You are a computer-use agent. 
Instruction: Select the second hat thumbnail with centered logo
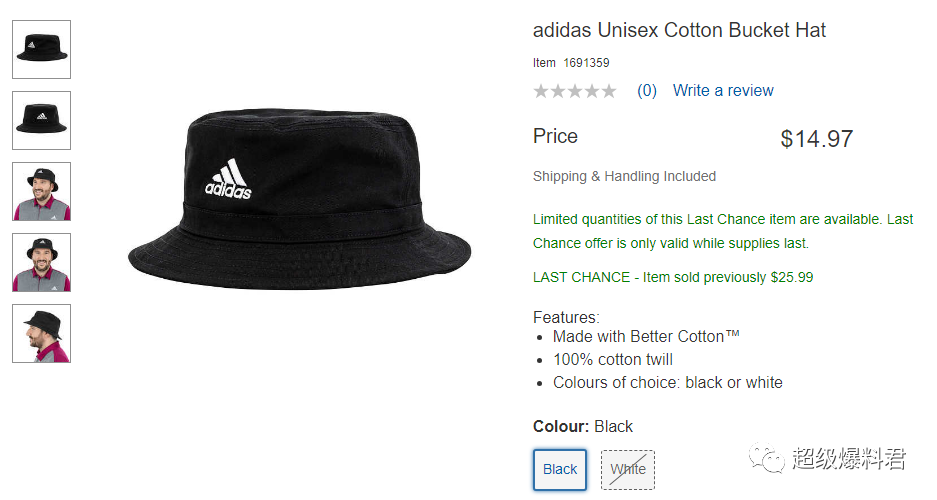pyautogui.click(x=41, y=121)
